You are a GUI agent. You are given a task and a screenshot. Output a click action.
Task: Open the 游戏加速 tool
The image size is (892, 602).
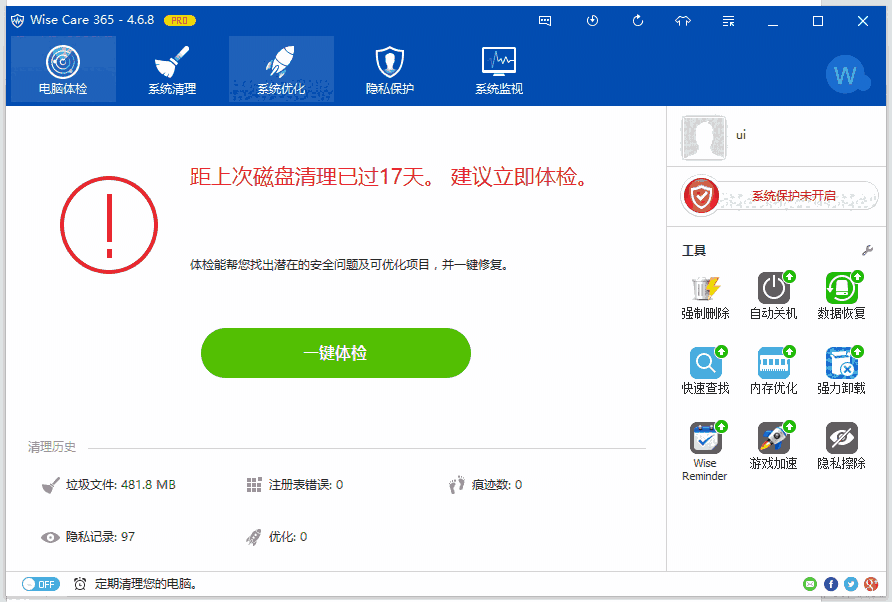tap(773, 446)
